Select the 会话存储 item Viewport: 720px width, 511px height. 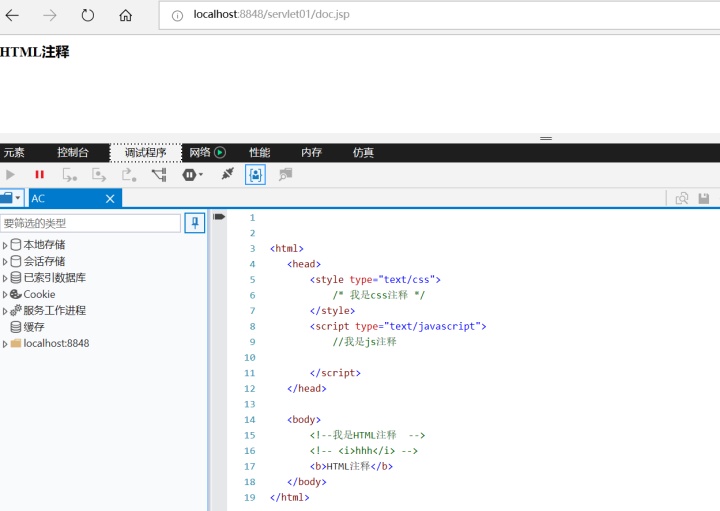[44, 261]
